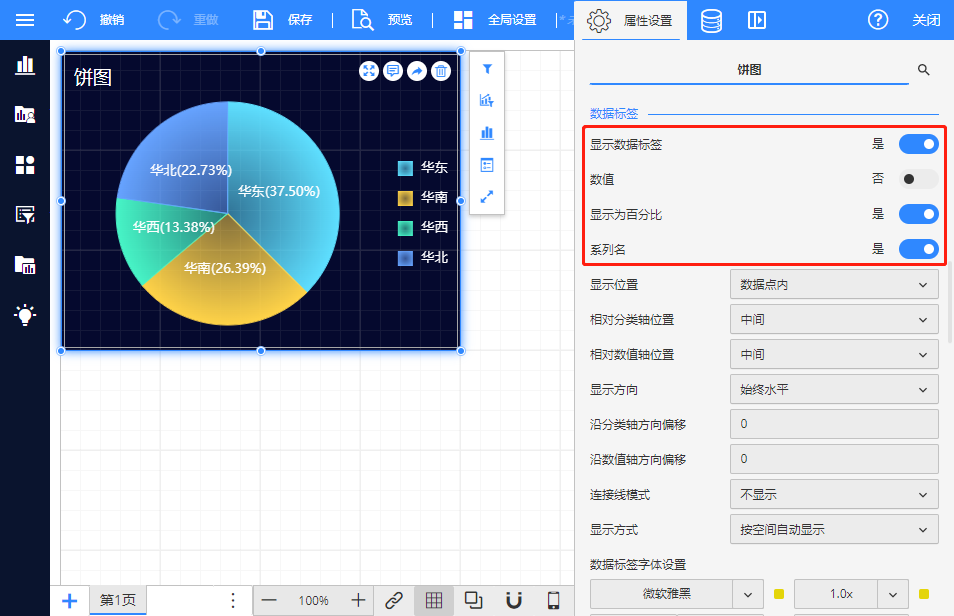Open the 连接线模式 dropdown

pos(834,494)
